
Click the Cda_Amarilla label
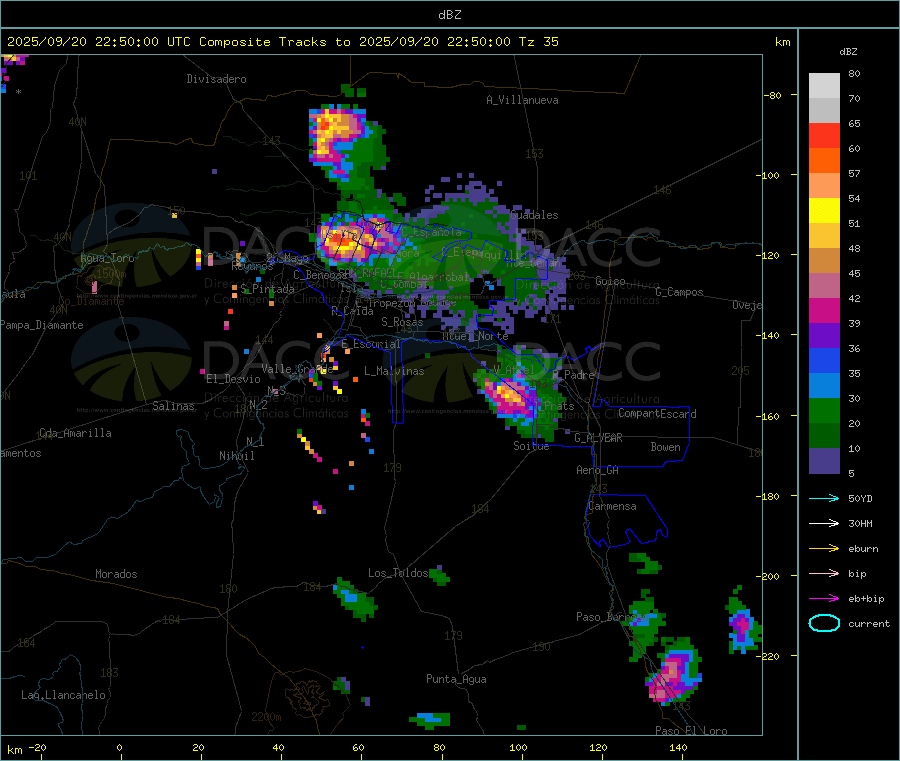tap(75, 433)
